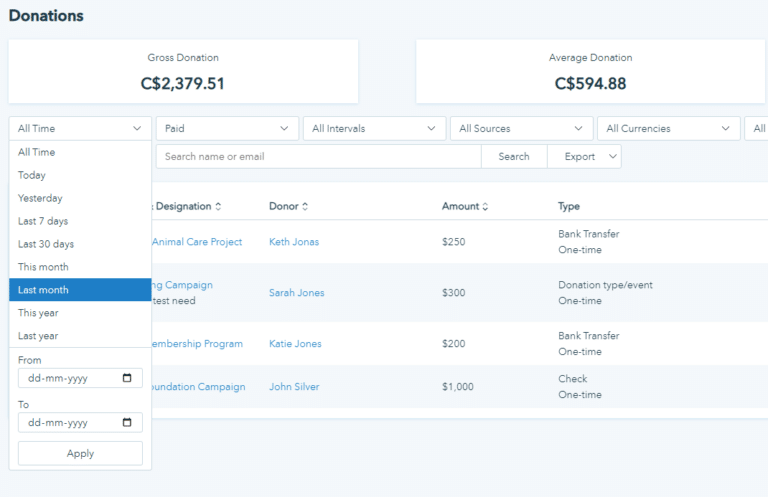Select Yesterday in the date list
Screen dimensions: 768x497
80,198
